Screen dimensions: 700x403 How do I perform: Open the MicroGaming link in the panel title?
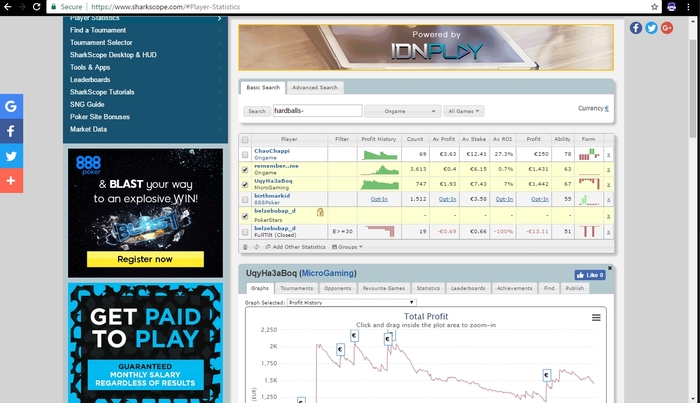coord(328,273)
